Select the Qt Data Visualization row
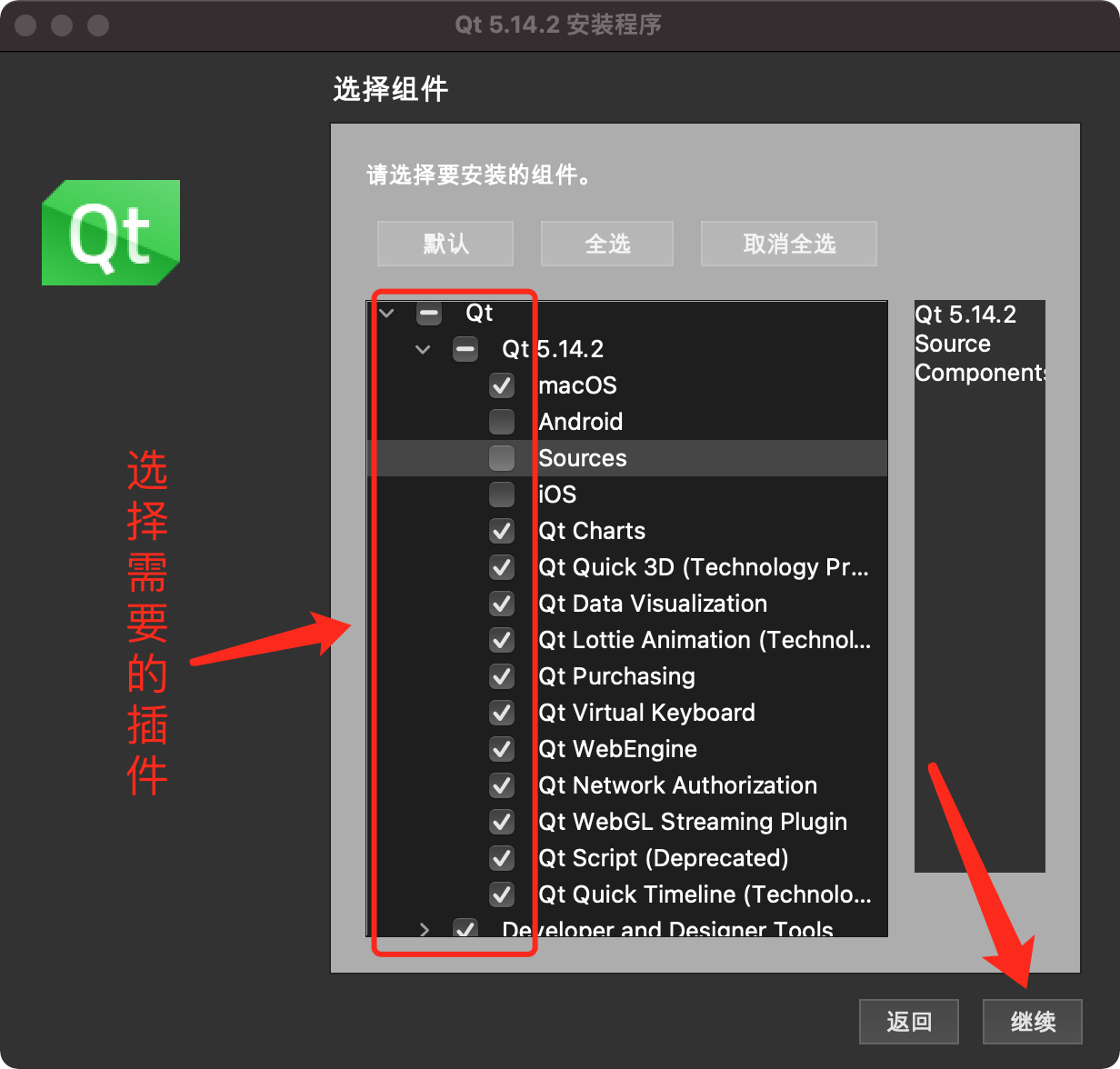The height and width of the screenshot is (1069, 1120). coord(652,604)
